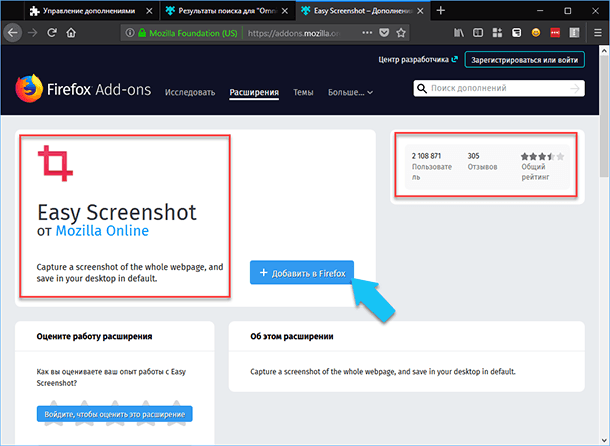
Task: Click the 305 Отзывов review count
Action: (482, 161)
